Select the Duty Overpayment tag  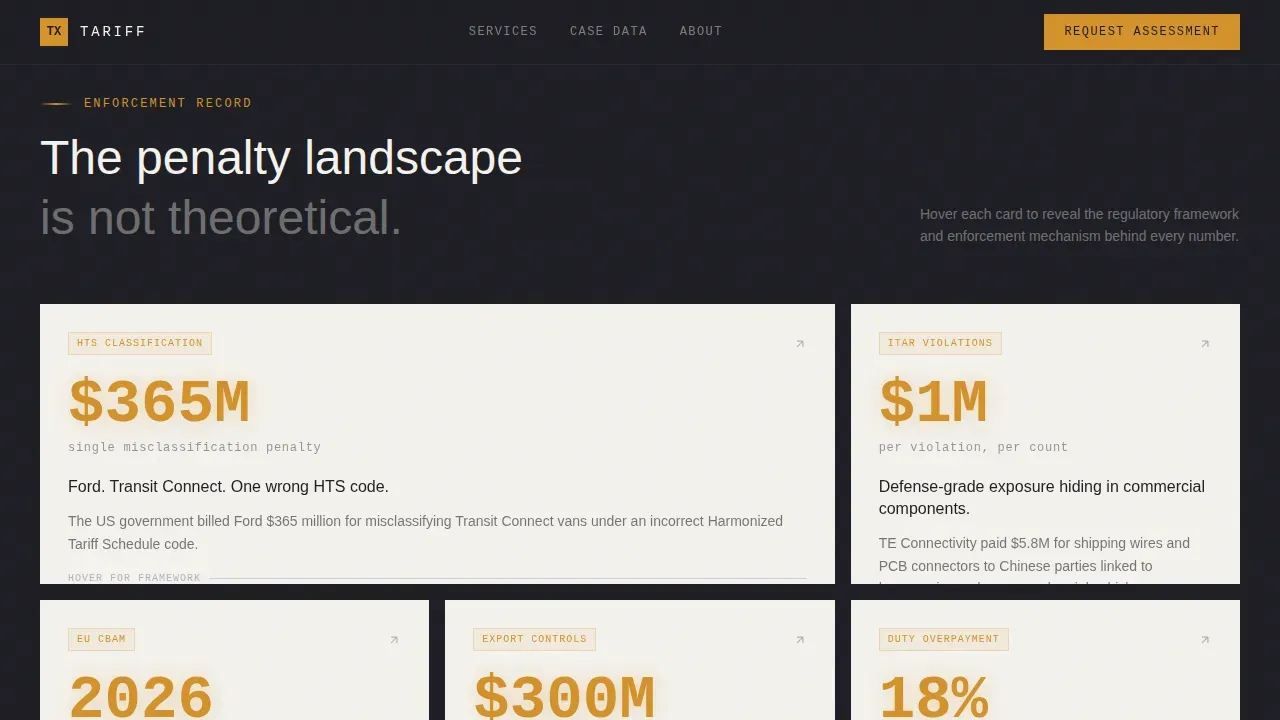click(x=944, y=639)
